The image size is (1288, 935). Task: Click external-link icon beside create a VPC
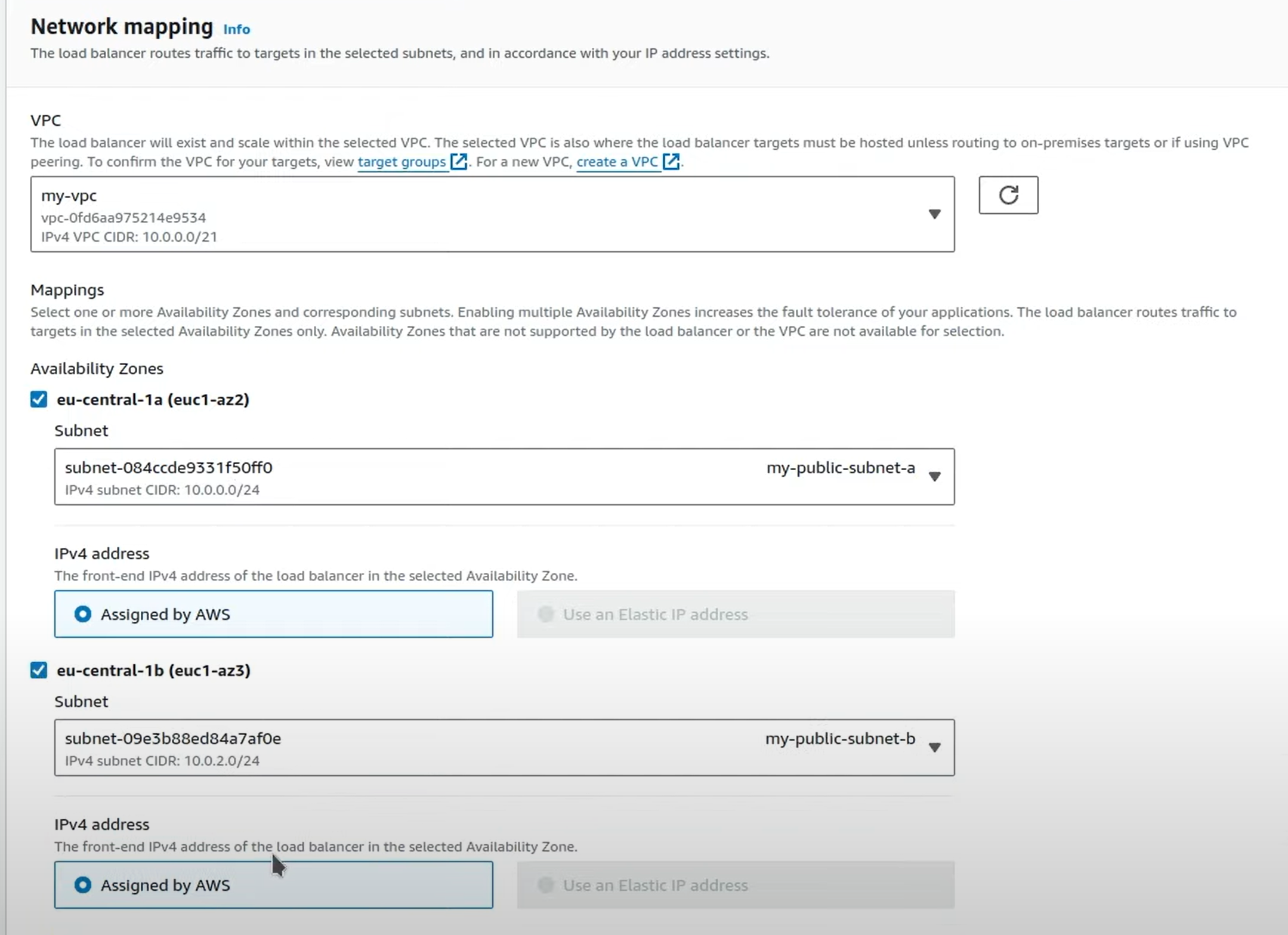point(671,162)
